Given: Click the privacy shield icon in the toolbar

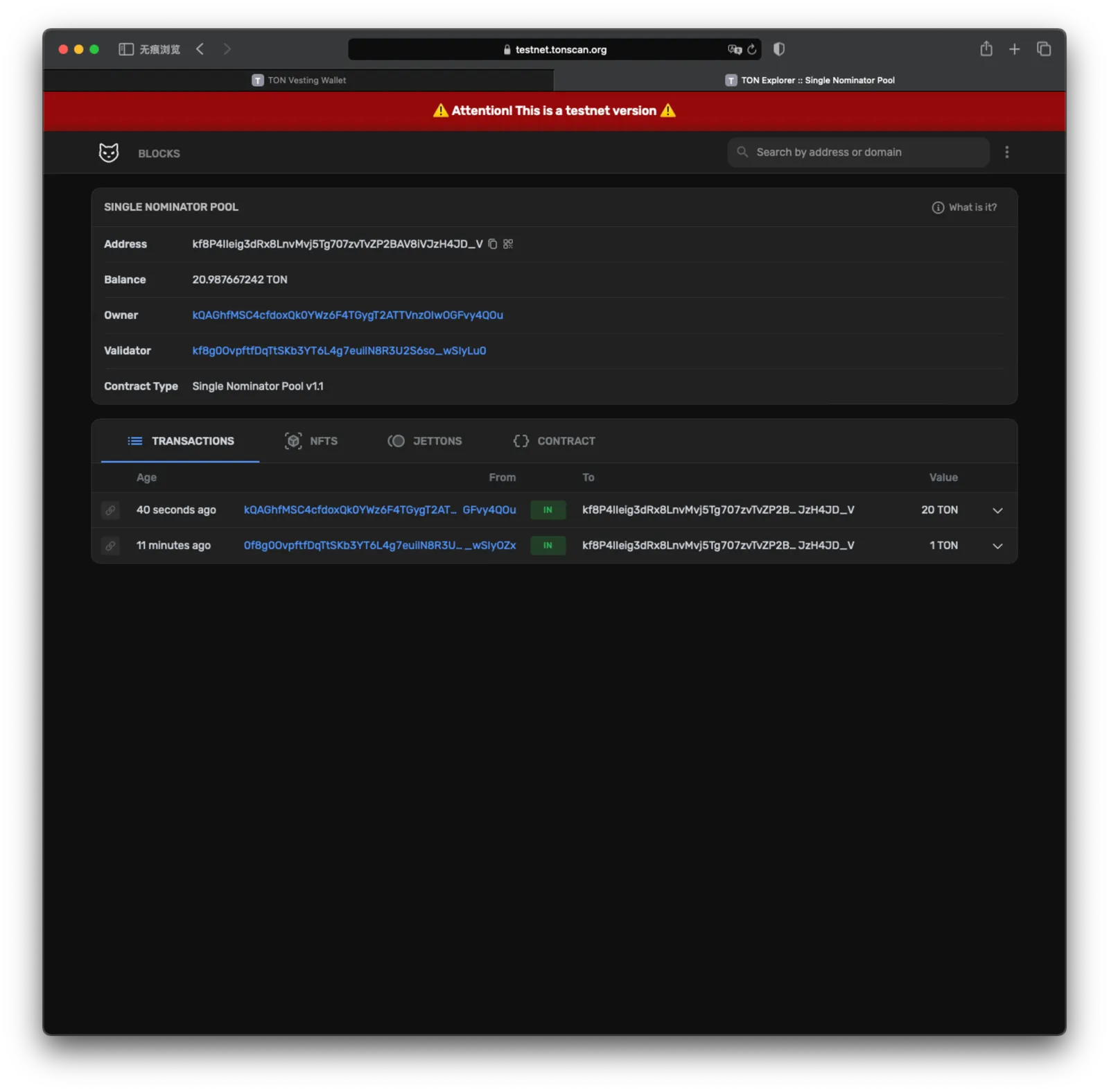Looking at the screenshot, I should point(778,49).
